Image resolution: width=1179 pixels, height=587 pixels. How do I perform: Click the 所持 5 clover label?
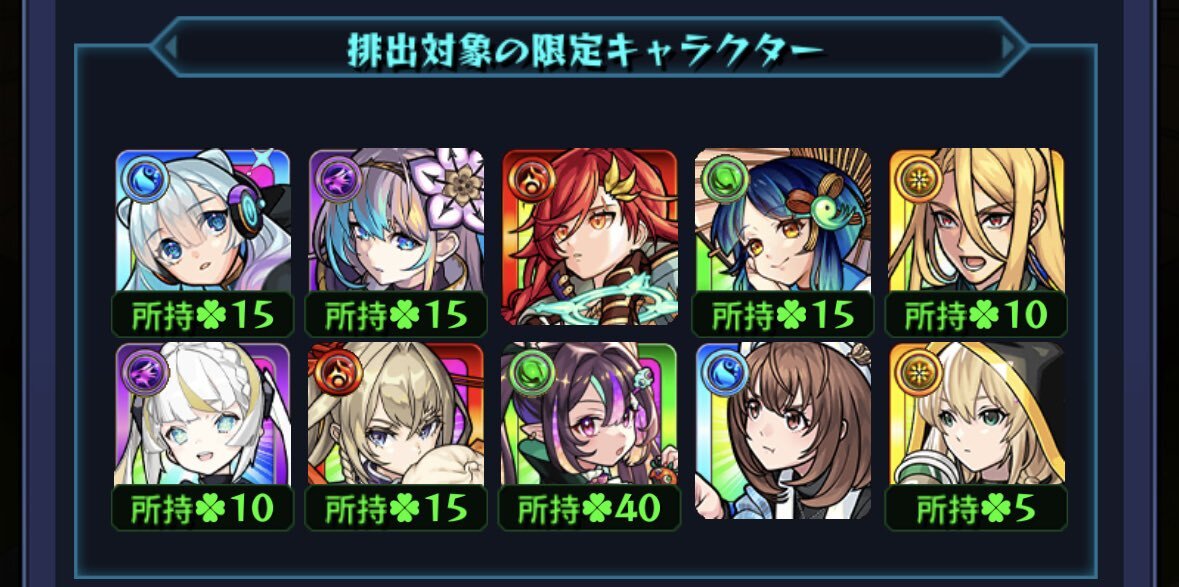[976, 509]
